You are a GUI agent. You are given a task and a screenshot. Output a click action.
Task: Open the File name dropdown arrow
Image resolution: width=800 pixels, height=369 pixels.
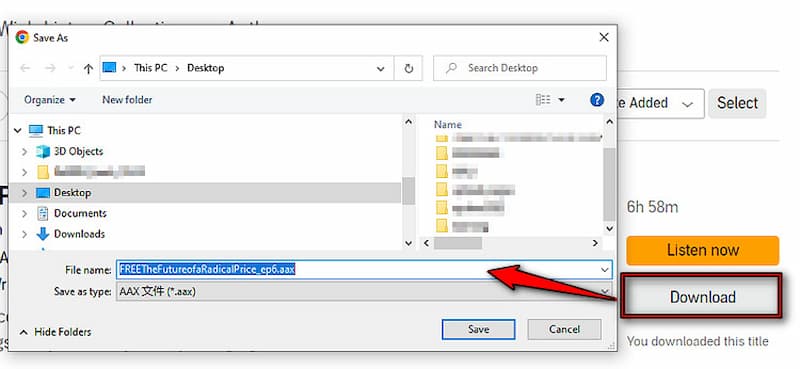coord(605,269)
